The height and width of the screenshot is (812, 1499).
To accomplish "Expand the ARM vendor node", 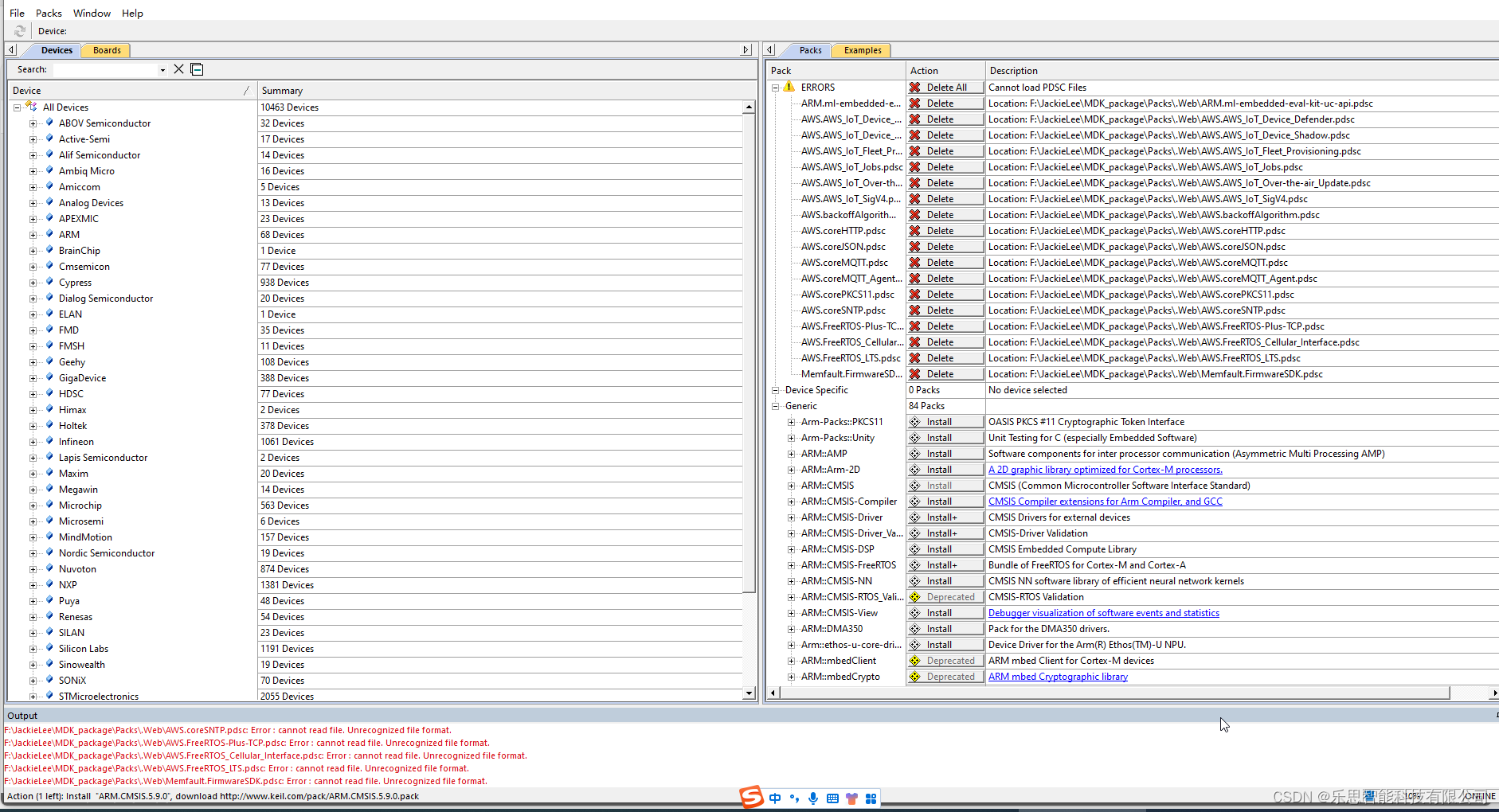I will pos(33,235).
